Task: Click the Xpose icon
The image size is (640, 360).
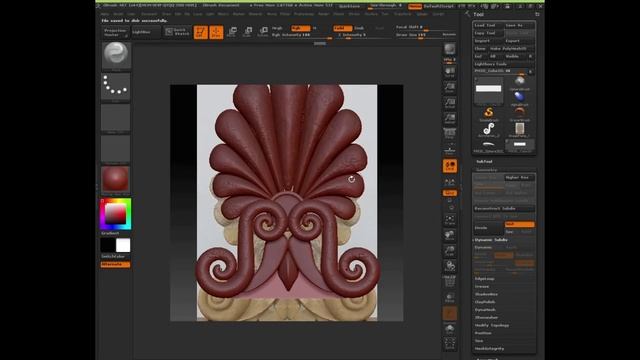Action: pos(450,344)
